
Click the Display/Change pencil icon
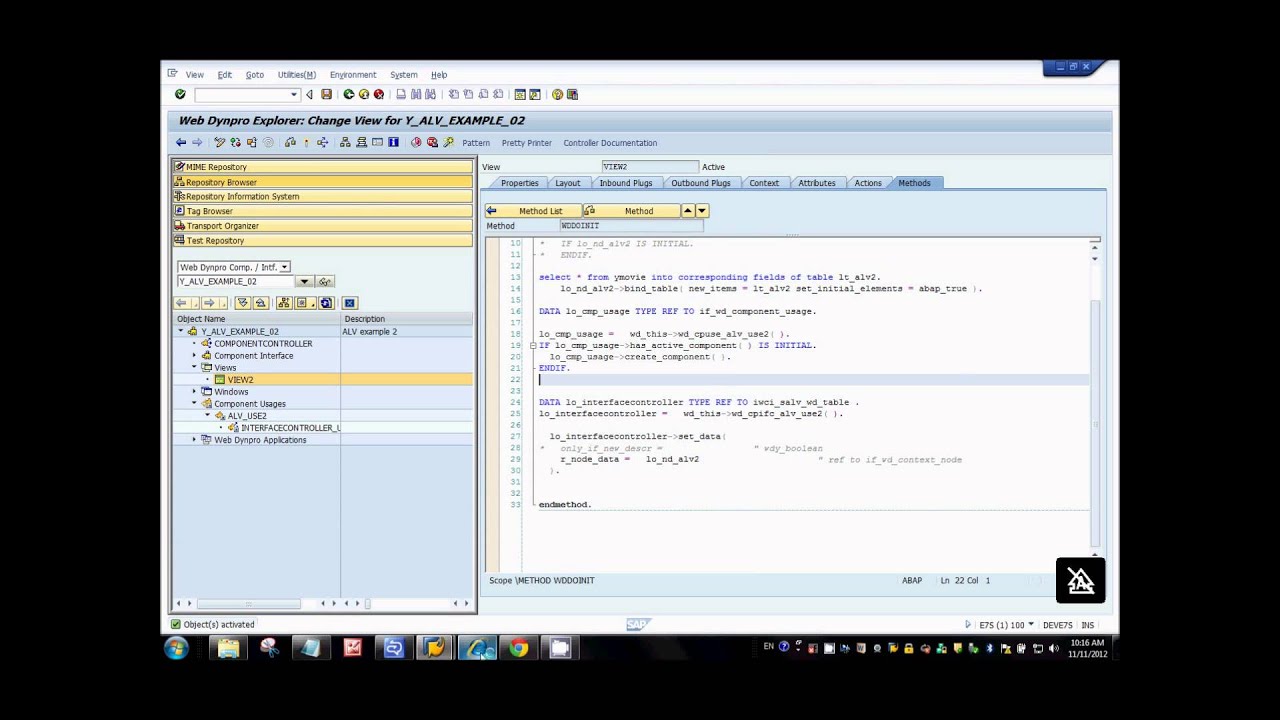pos(219,143)
